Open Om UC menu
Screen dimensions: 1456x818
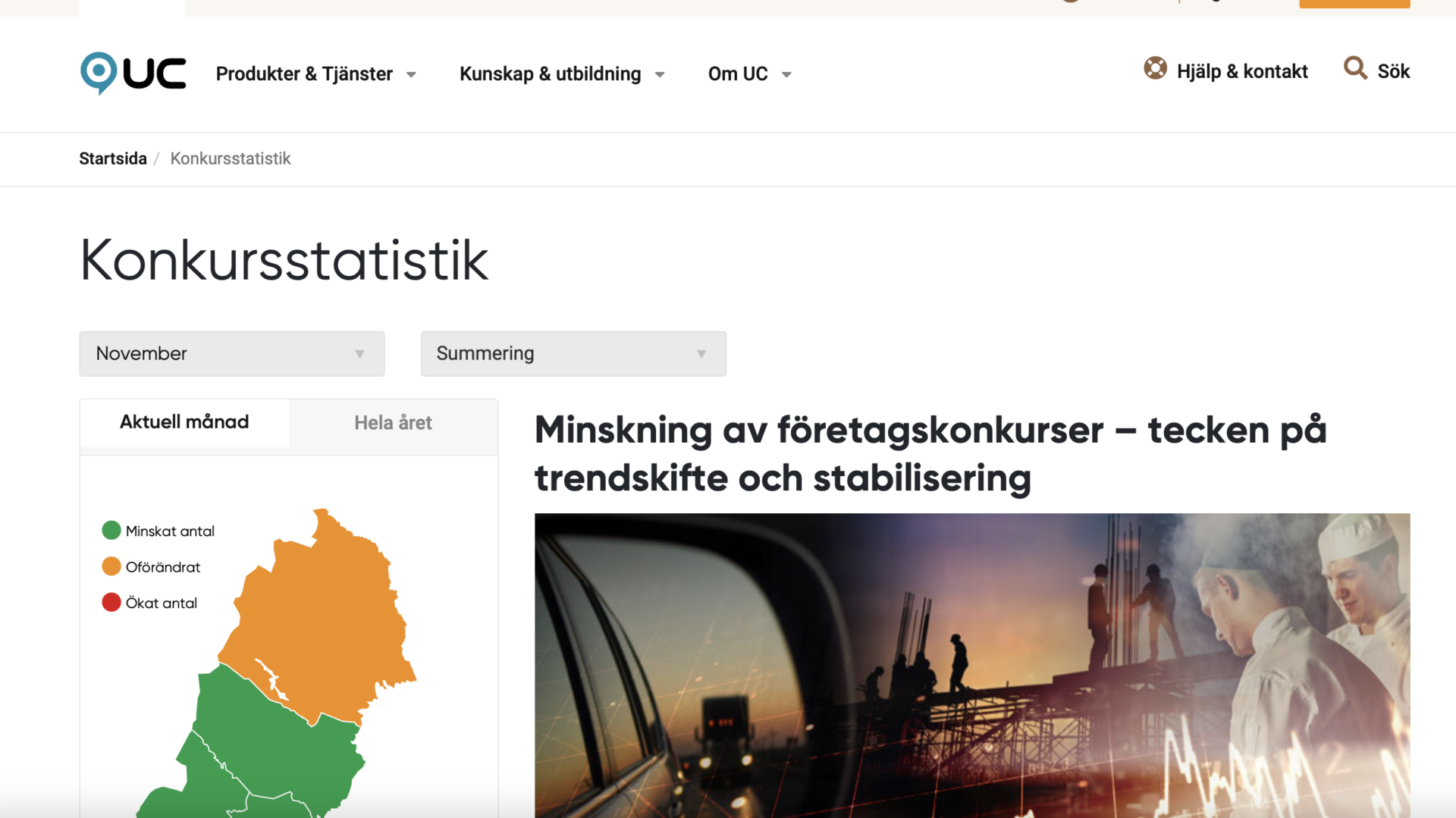click(738, 74)
